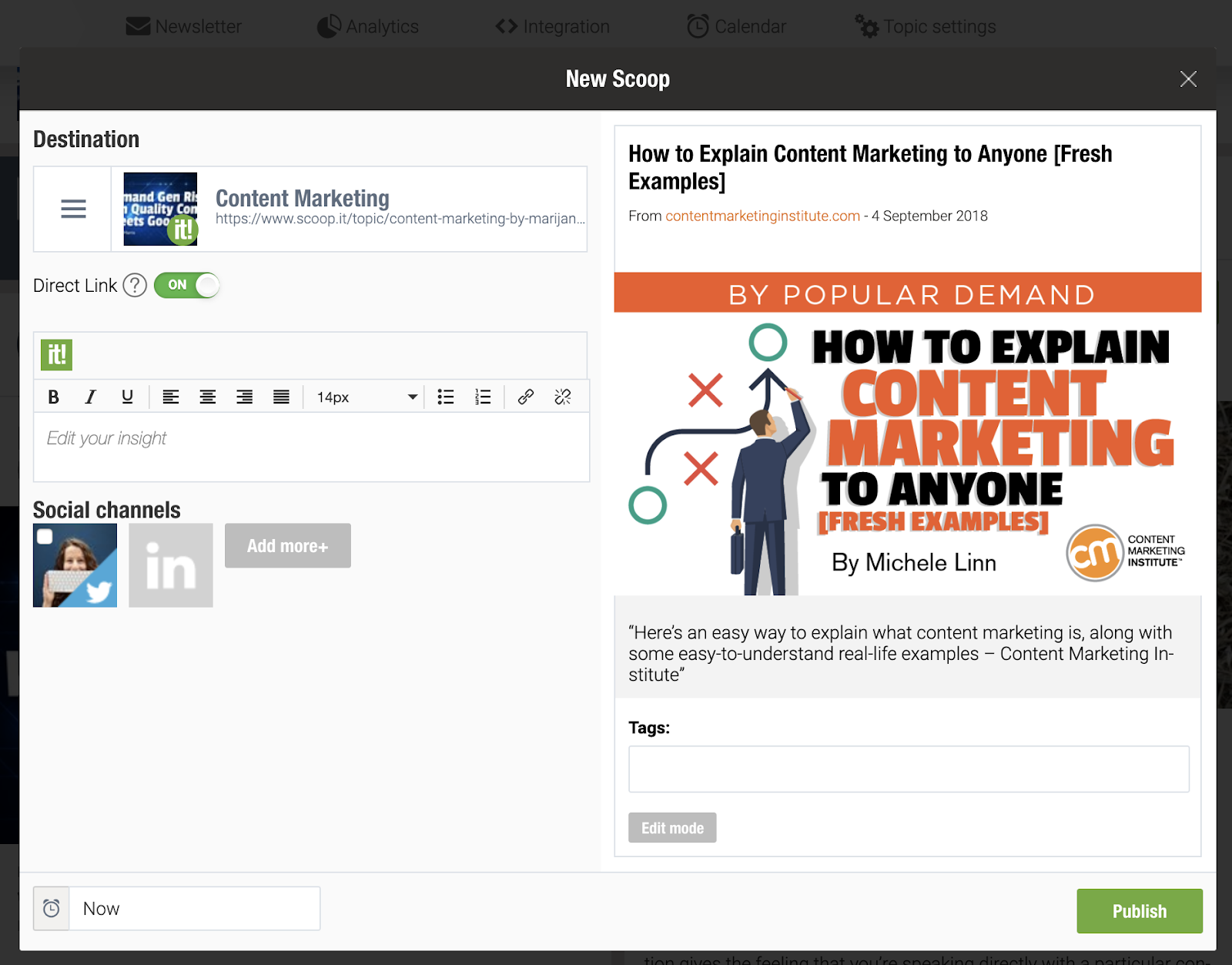This screenshot has width=1232, height=965.
Task: Check the Twitter channel checkbox
Action: (45, 536)
